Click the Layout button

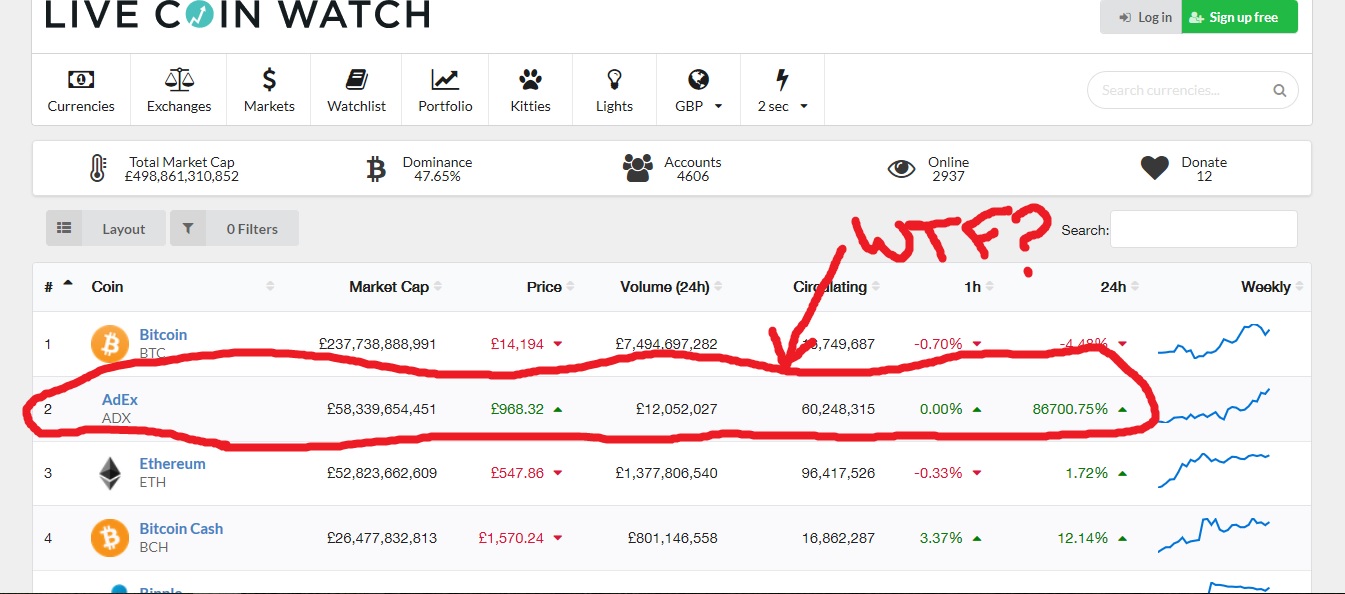(104, 229)
